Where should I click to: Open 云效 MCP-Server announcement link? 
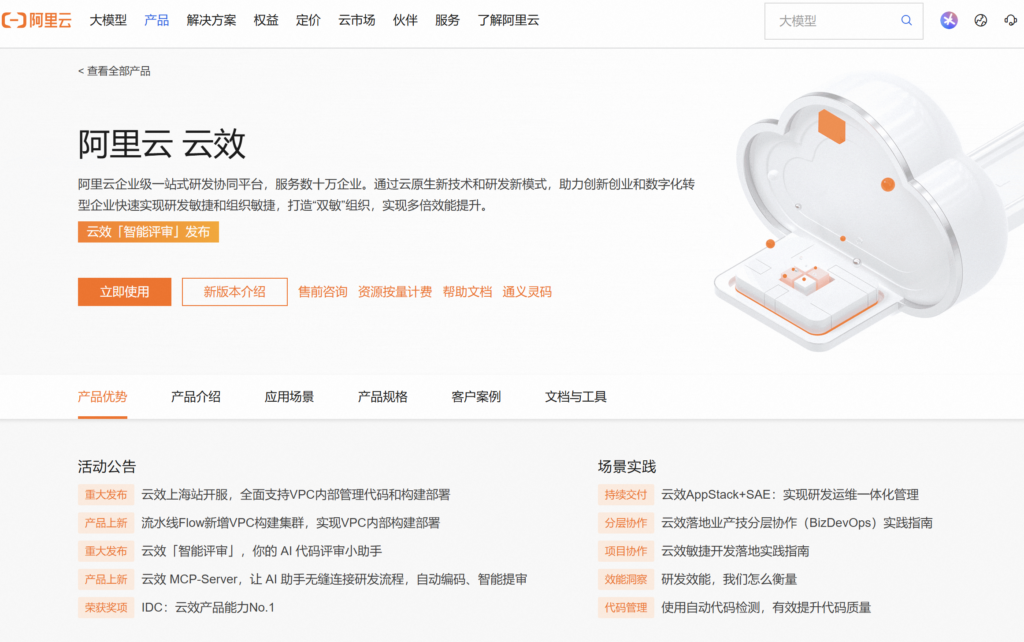334,579
